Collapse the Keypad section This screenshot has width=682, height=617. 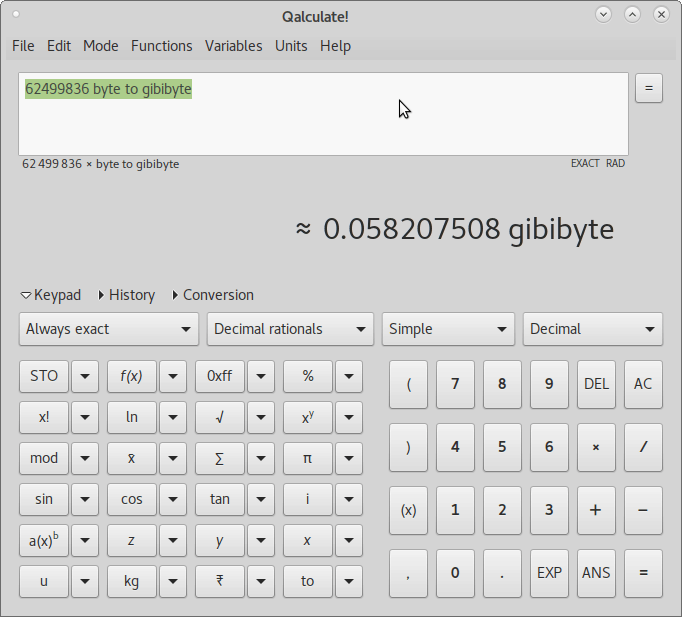tap(50, 295)
